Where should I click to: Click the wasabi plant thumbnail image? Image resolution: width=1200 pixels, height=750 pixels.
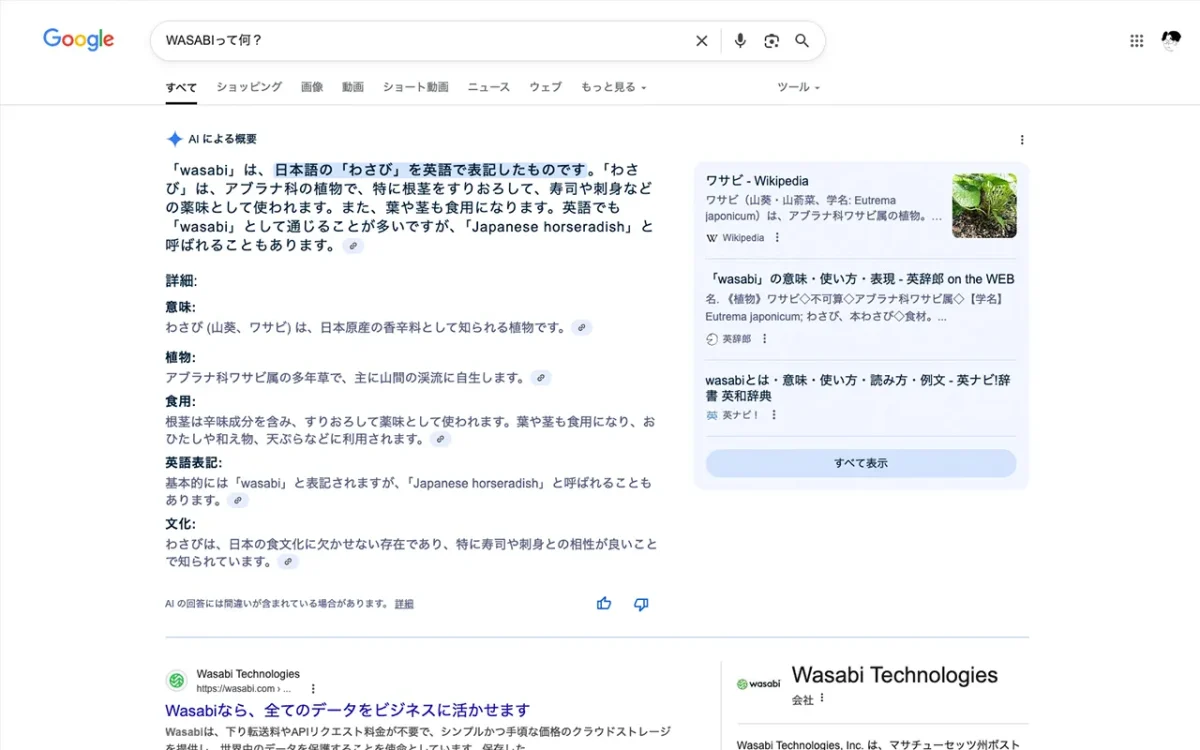pos(984,206)
